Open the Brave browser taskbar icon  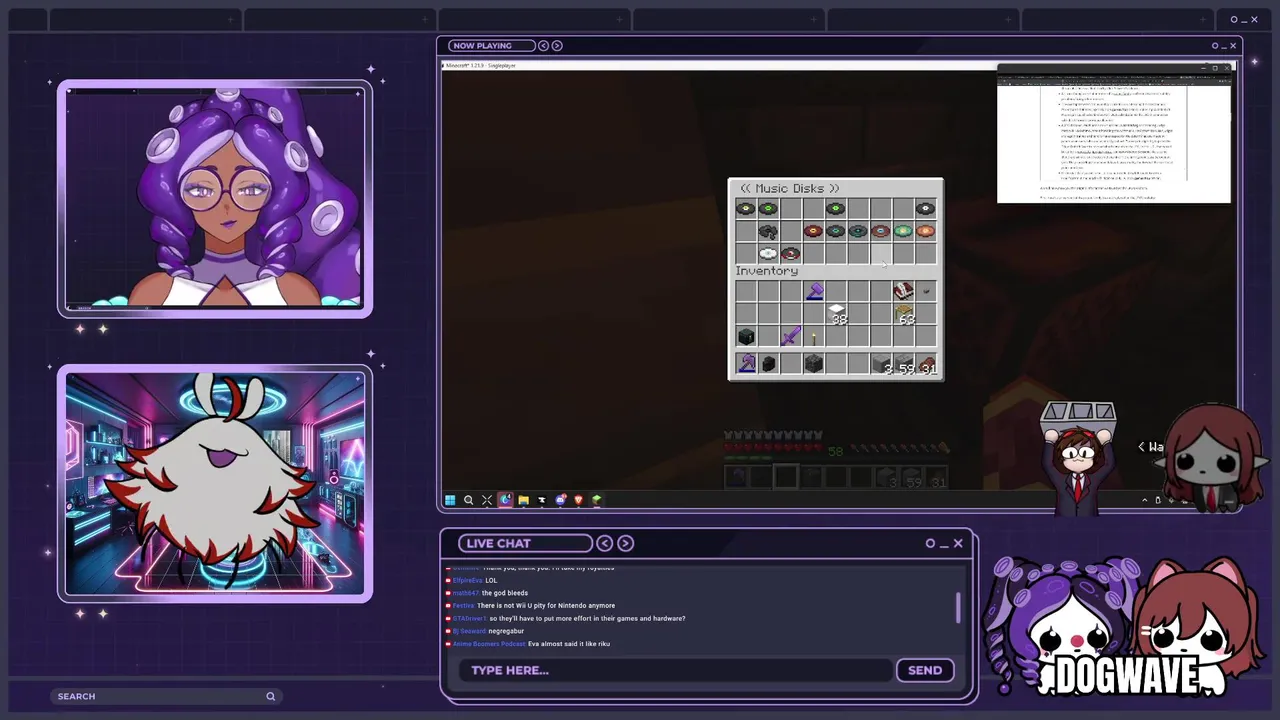click(x=578, y=500)
